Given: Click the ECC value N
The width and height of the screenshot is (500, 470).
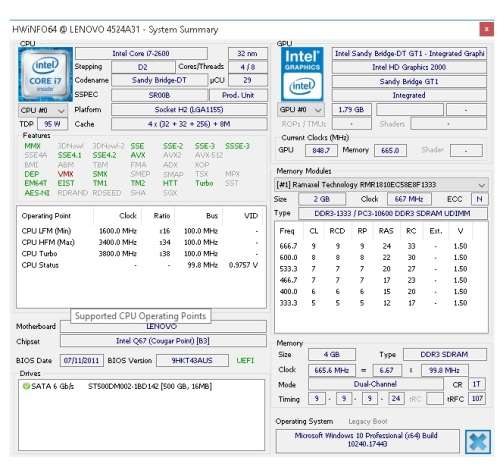Looking at the screenshot, I should pos(479,199).
